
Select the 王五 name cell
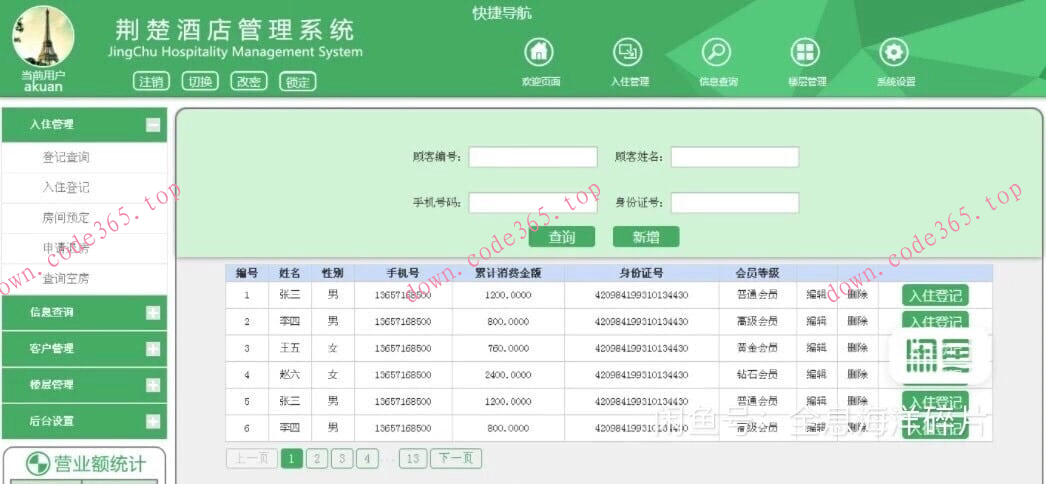pyautogui.click(x=290, y=348)
